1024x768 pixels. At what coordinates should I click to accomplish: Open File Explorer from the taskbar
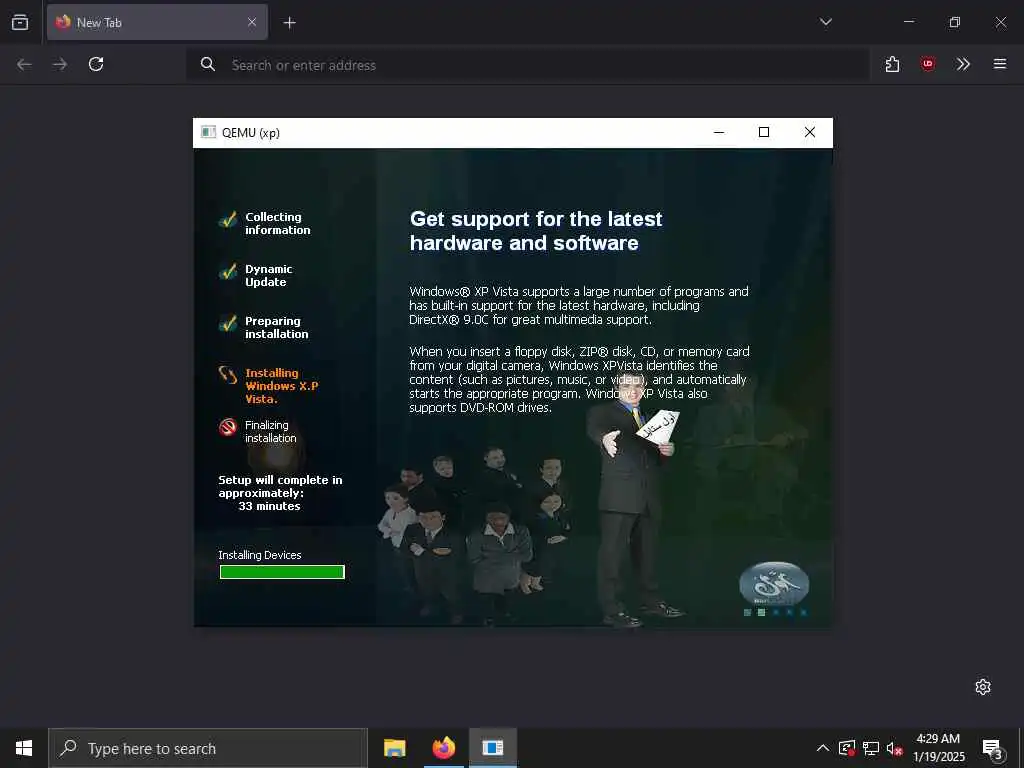pos(394,748)
